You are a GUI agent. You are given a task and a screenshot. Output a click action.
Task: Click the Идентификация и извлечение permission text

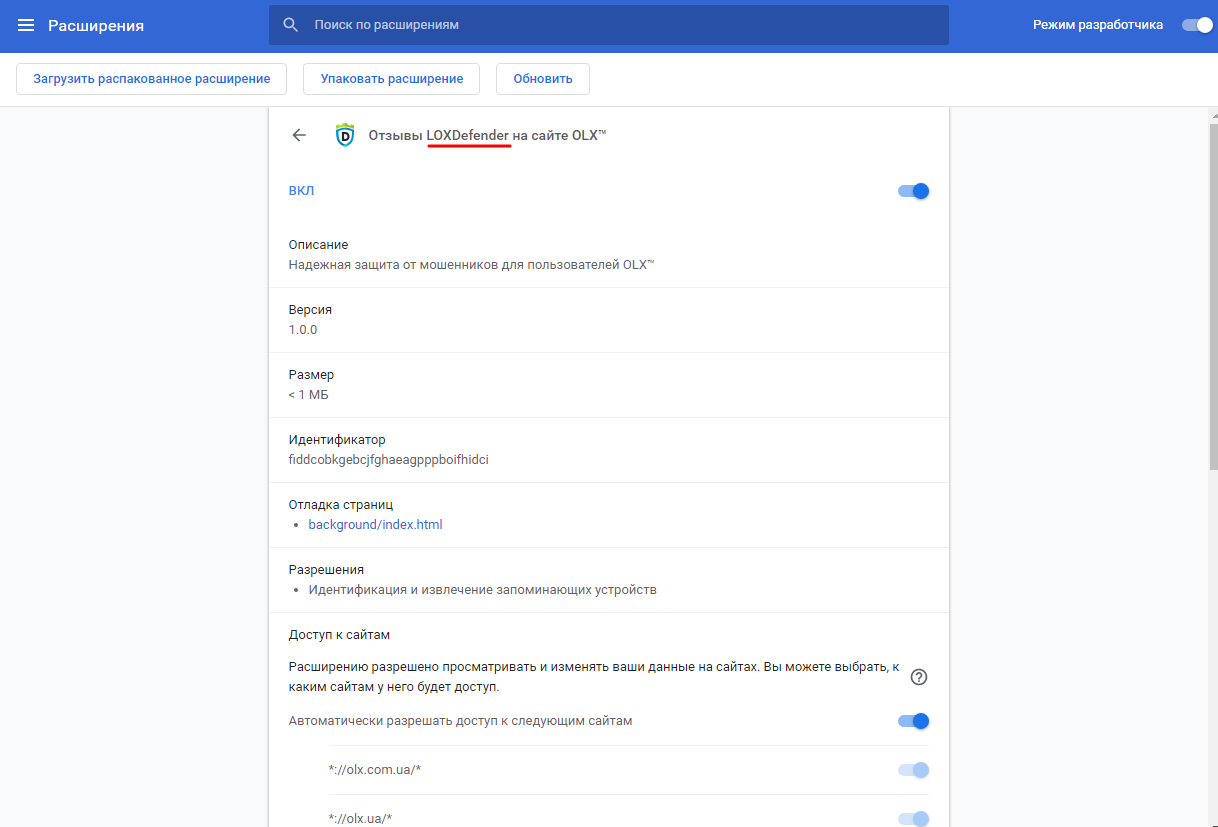[x=482, y=590]
